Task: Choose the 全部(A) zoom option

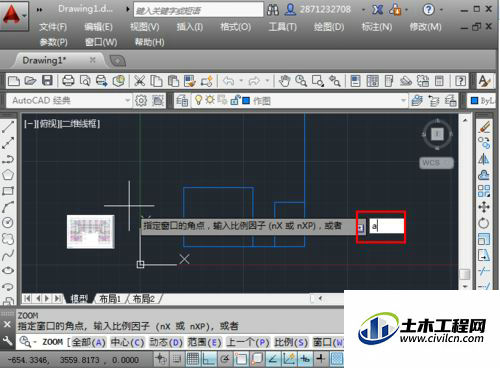Action: click(89, 342)
